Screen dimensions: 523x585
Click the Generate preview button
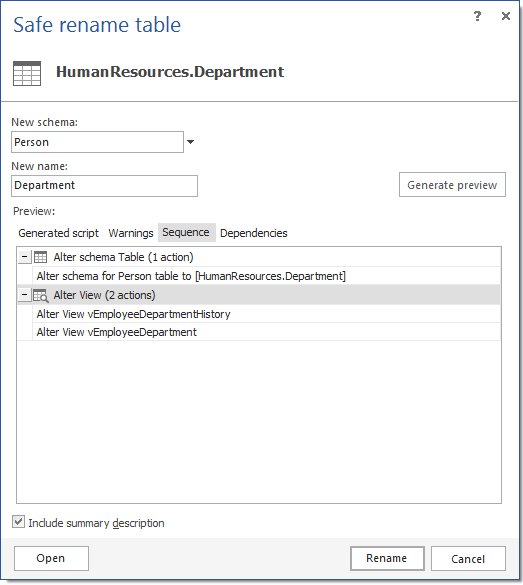coord(452,185)
